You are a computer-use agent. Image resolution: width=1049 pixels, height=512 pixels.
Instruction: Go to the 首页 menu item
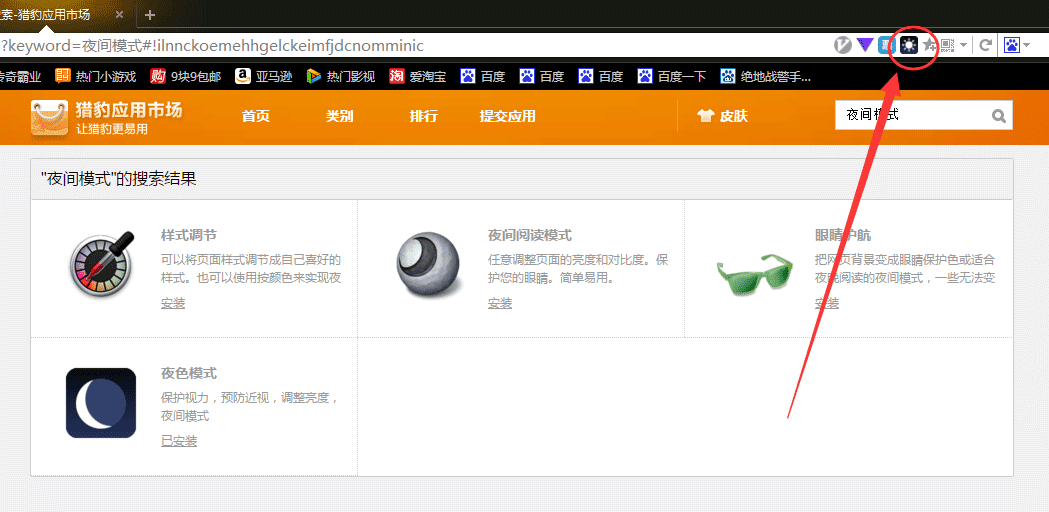click(x=256, y=116)
